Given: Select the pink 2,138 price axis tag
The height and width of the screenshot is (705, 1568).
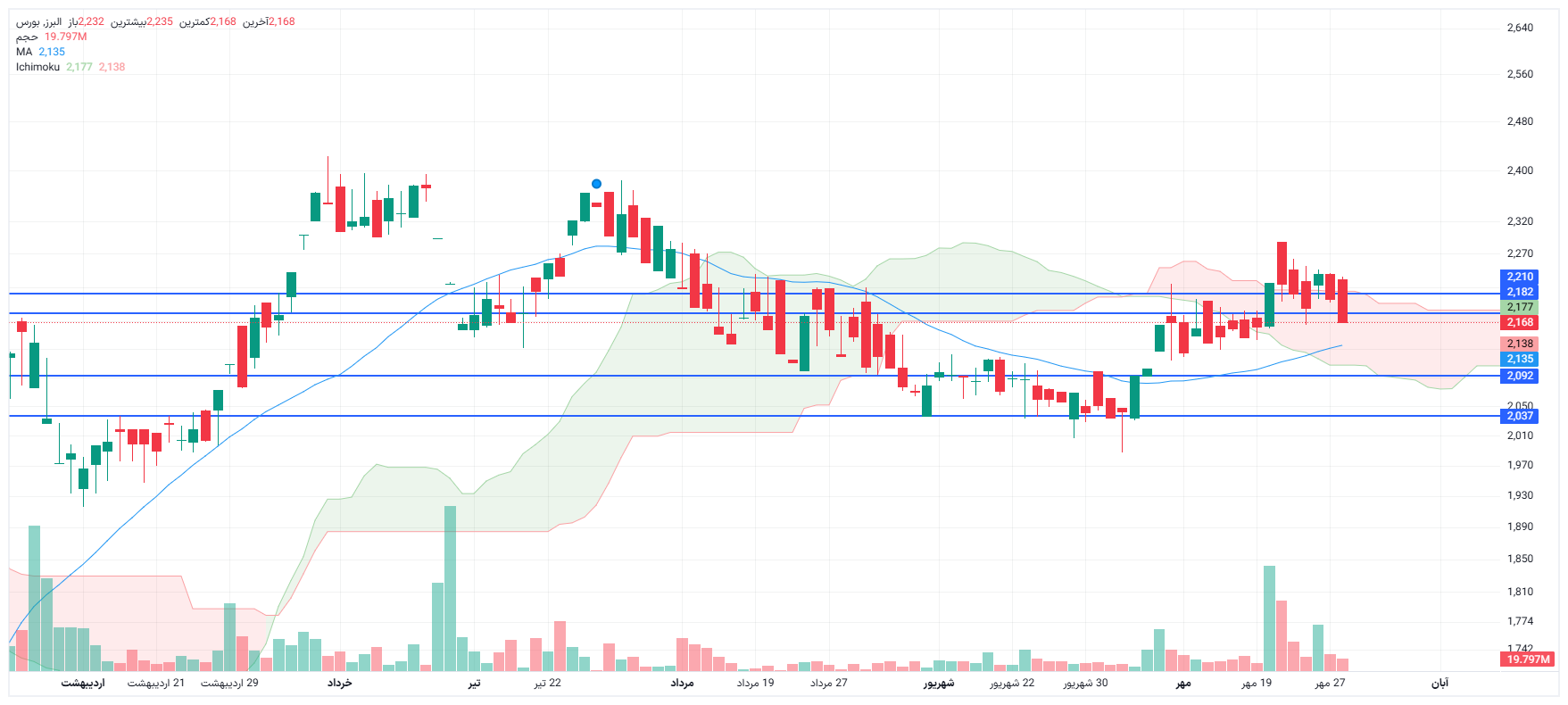Looking at the screenshot, I should (x=1520, y=344).
